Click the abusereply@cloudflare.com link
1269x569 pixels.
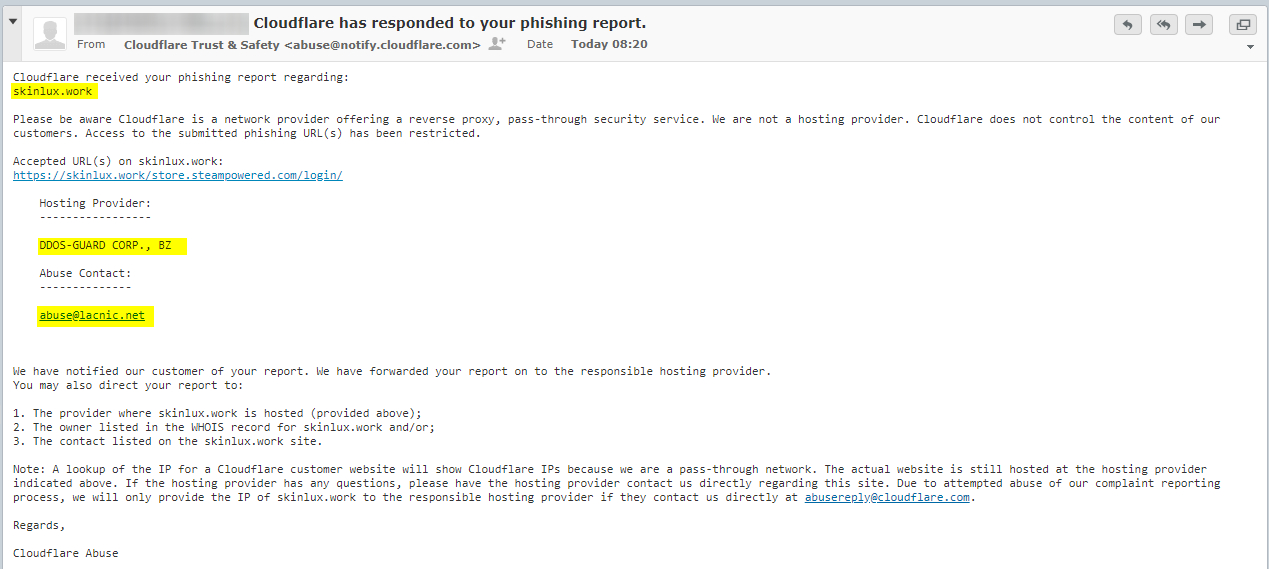point(887,497)
